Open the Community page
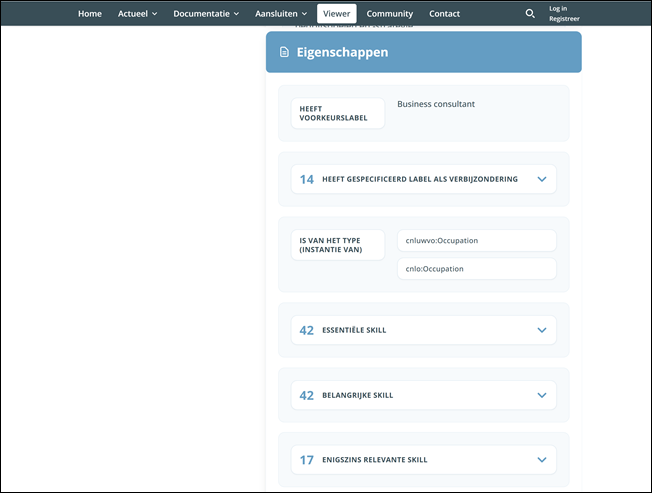Image resolution: width=652 pixels, height=493 pixels. (390, 14)
